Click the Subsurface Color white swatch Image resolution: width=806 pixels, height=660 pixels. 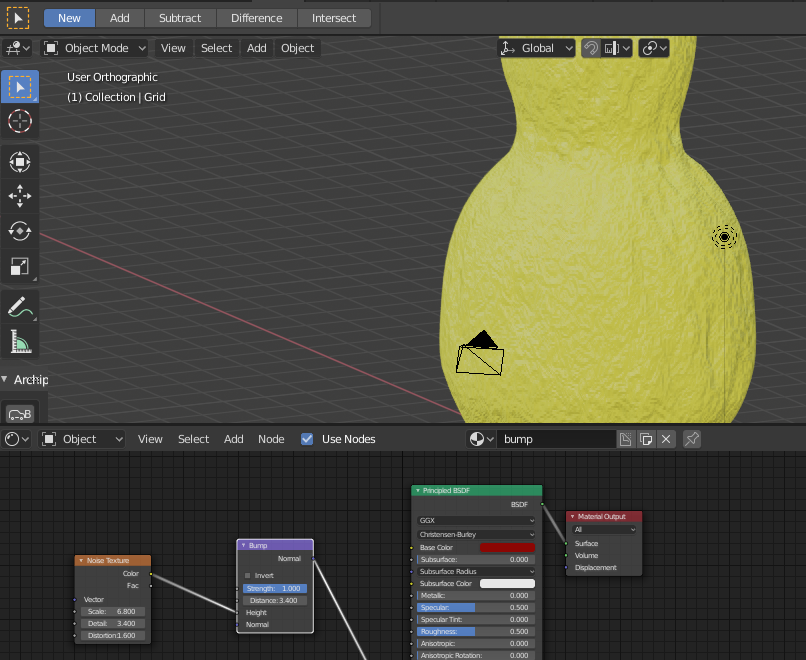click(507, 584)
